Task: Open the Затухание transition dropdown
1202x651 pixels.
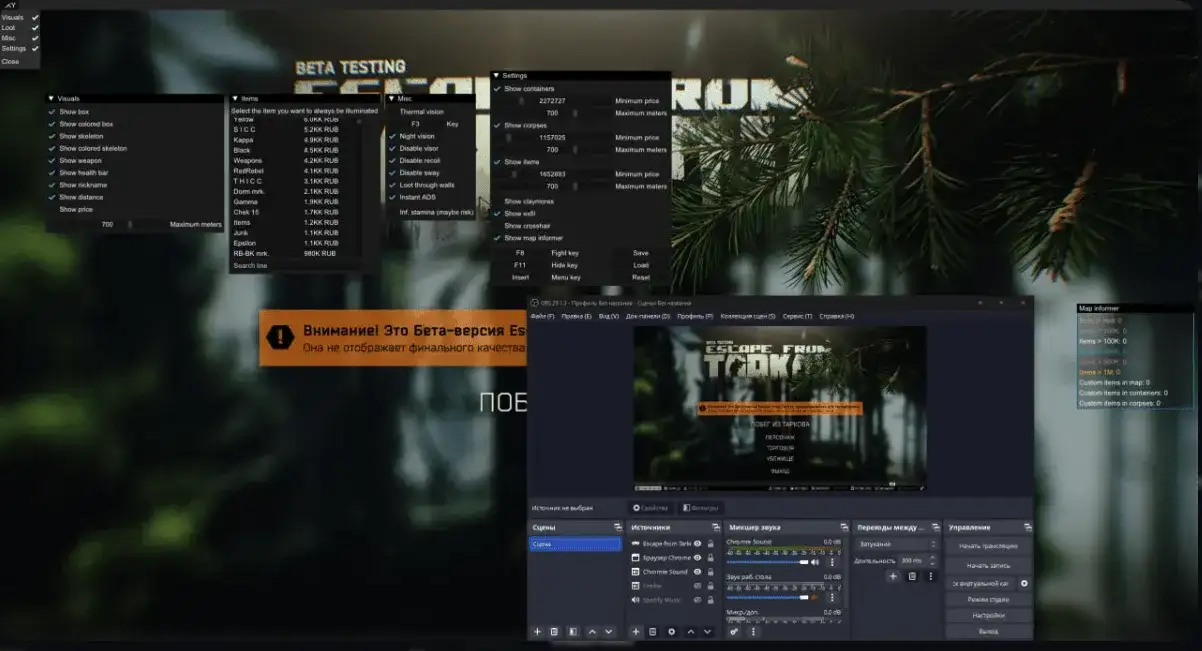Action: (x=897, y=544)
